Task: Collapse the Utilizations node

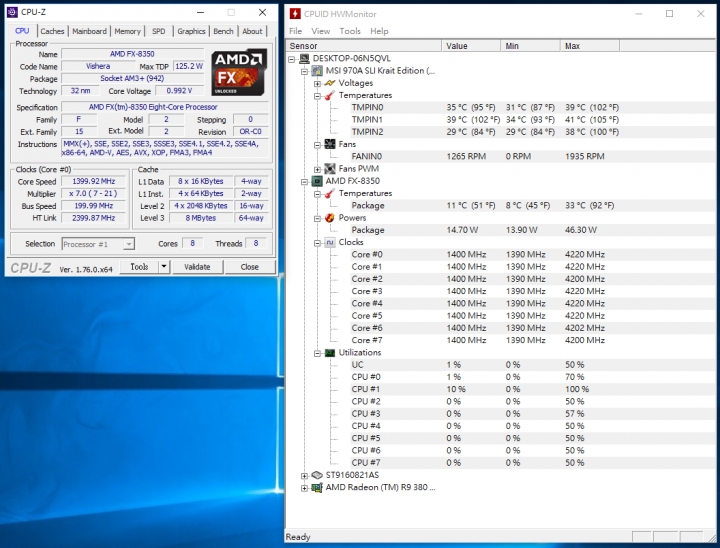Action: 317,353
